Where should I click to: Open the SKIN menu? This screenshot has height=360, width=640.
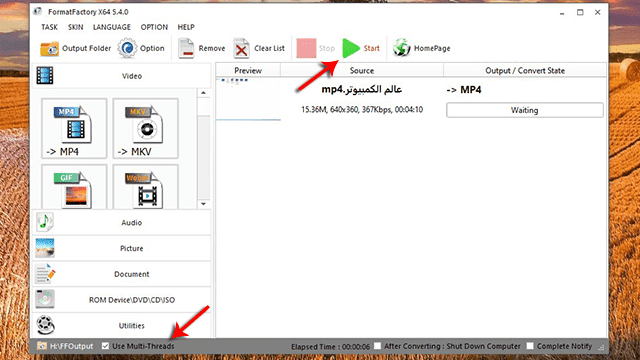76,27
